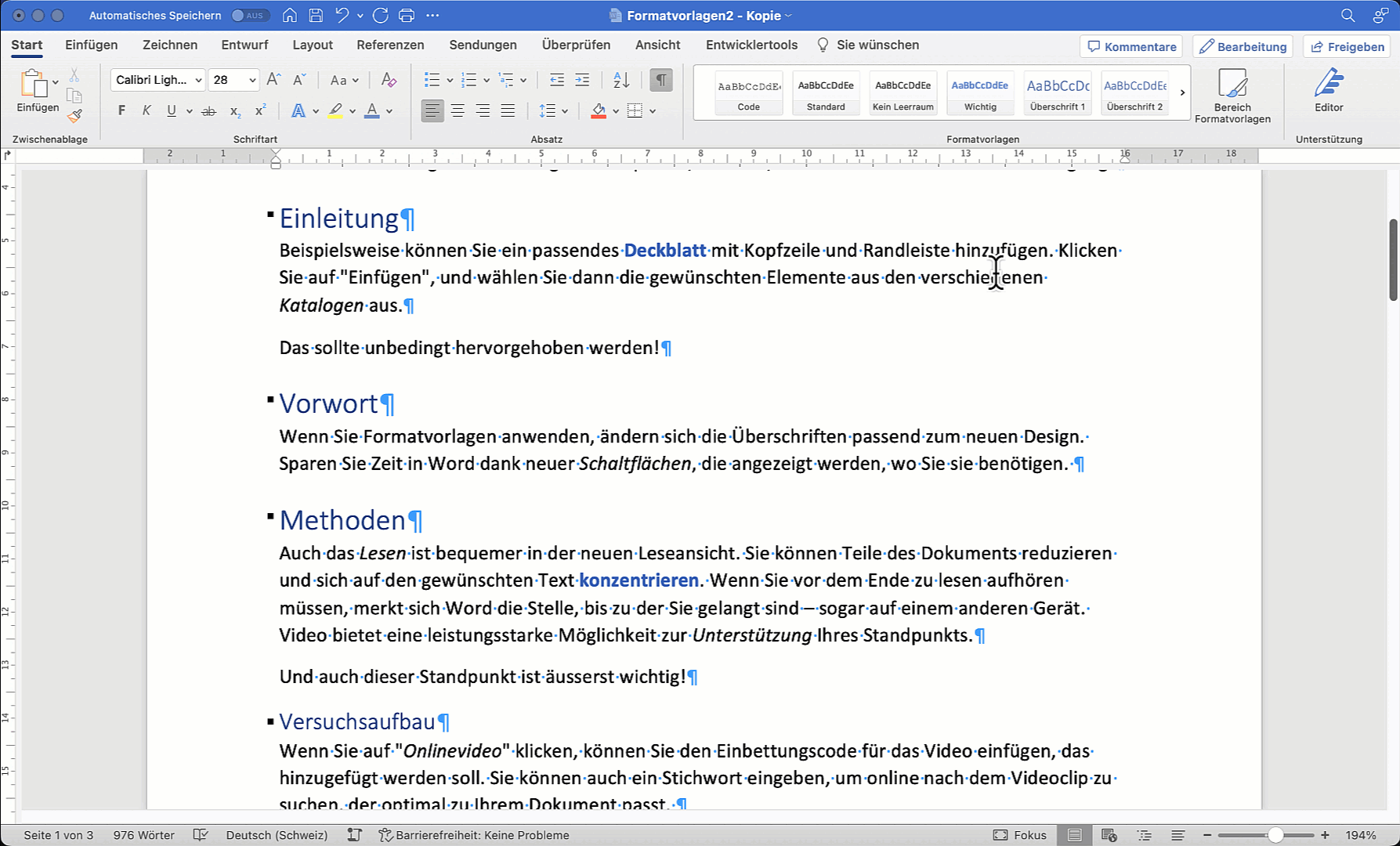The width and height of the screenshot is (1400, 846).
Task: Toggle strikethrough formatting
Action: click(208, 111)
